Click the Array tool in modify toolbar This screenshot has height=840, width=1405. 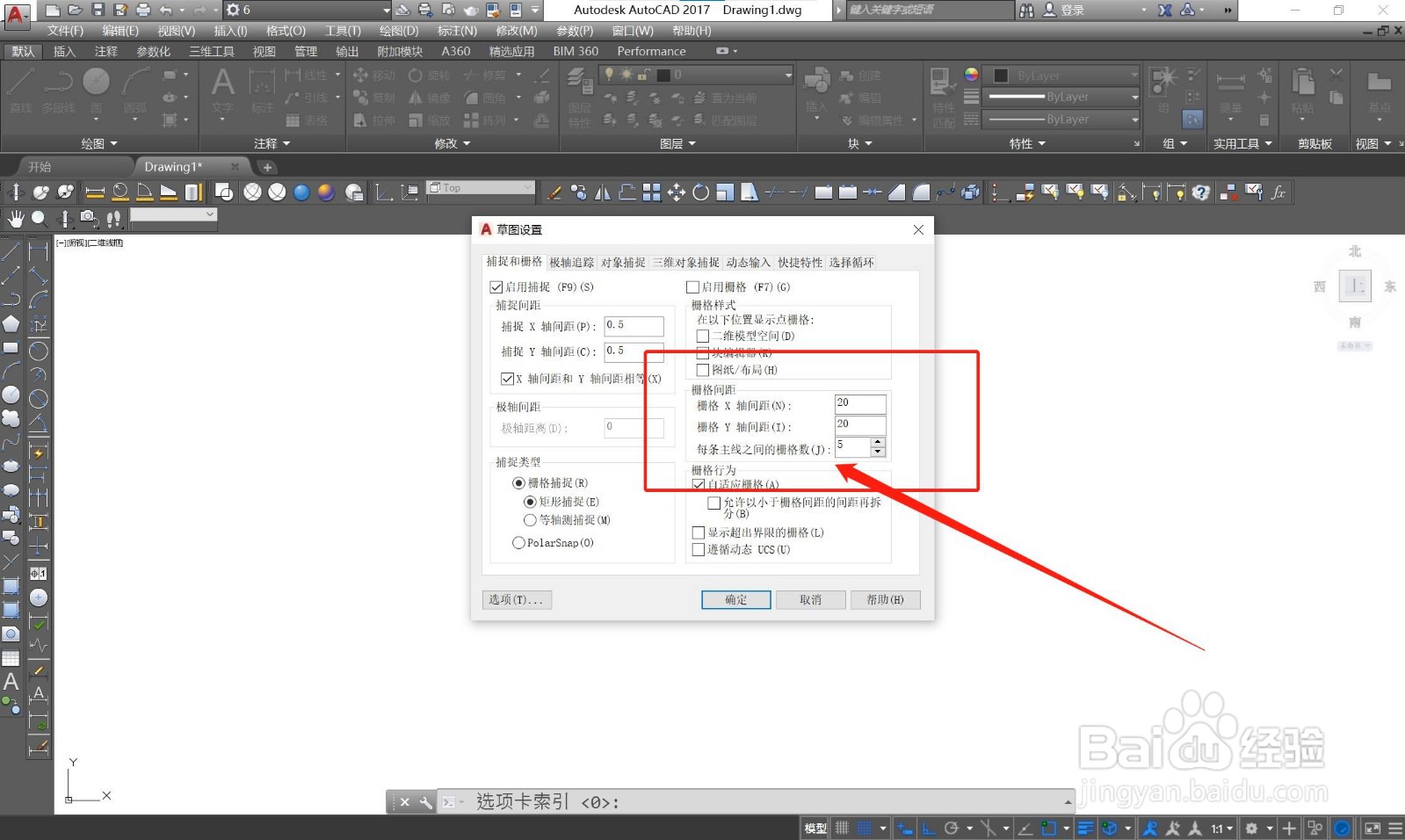pyautogui.click(x=651, y=192)
